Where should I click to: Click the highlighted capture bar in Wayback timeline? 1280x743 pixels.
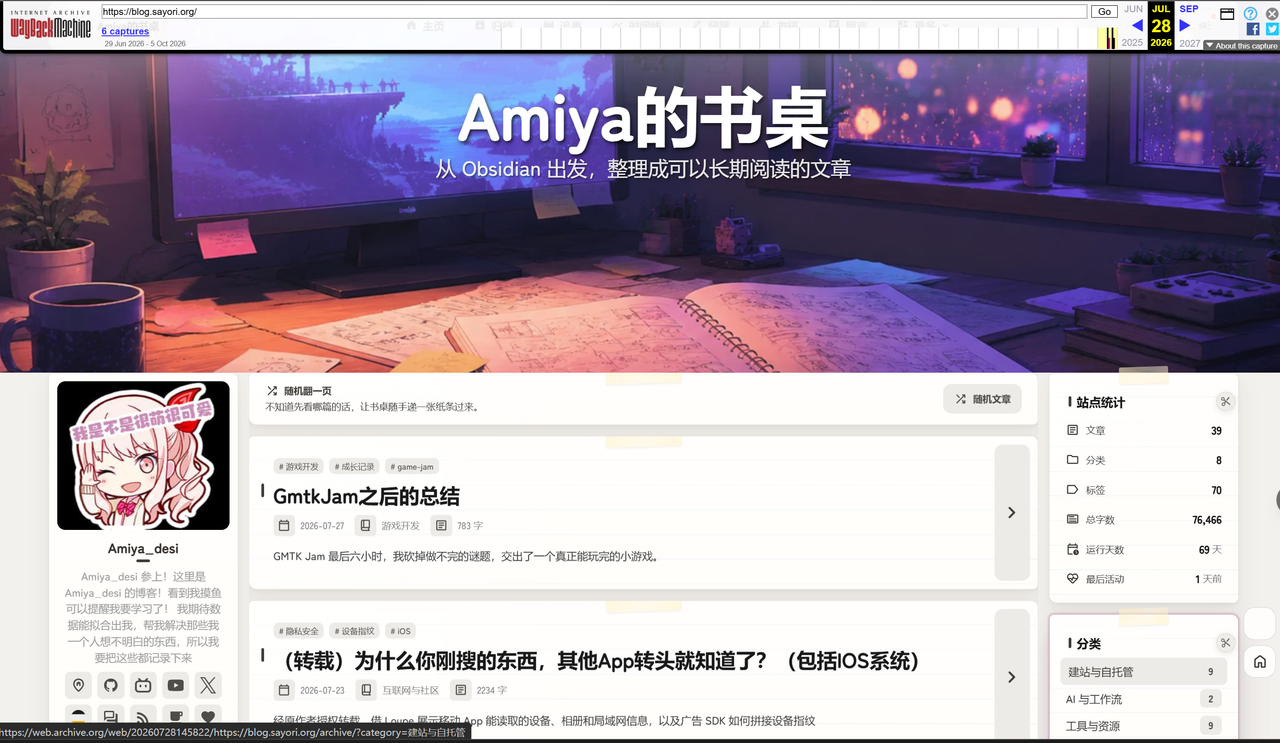coord(1108,38)
